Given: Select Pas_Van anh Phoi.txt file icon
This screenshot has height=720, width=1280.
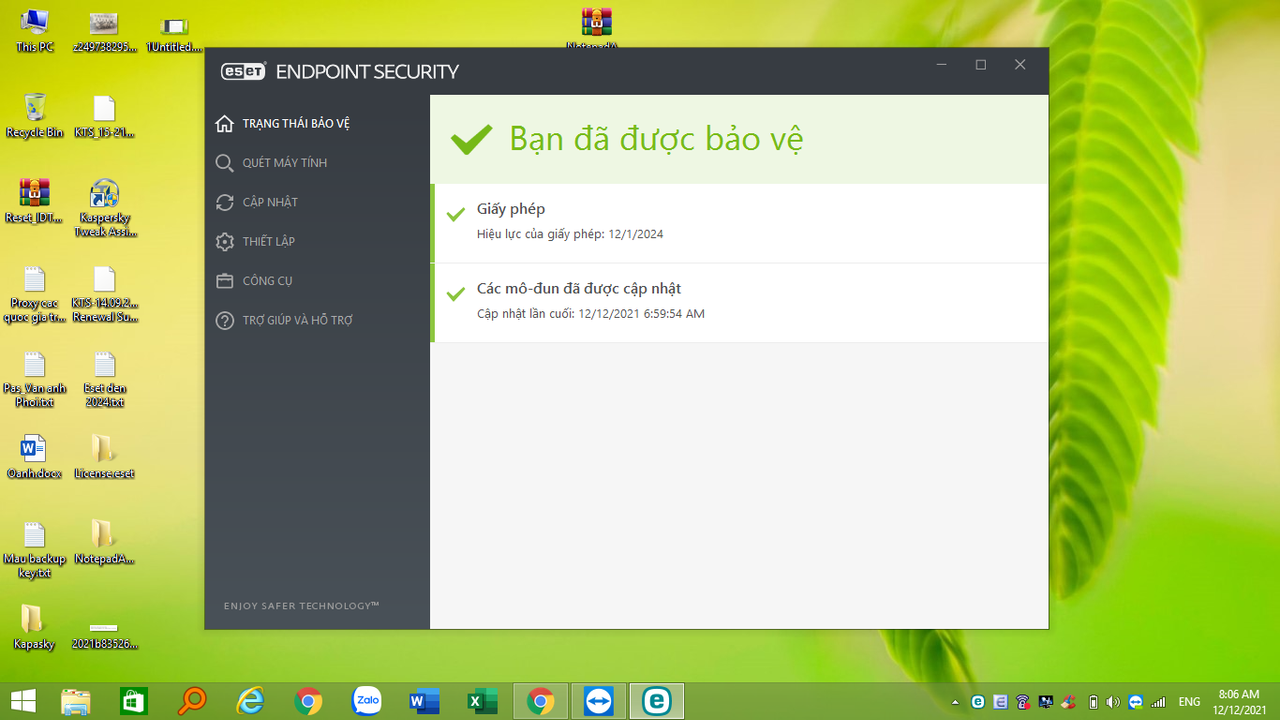Looking at the screenshot, I should click(34, 379).
